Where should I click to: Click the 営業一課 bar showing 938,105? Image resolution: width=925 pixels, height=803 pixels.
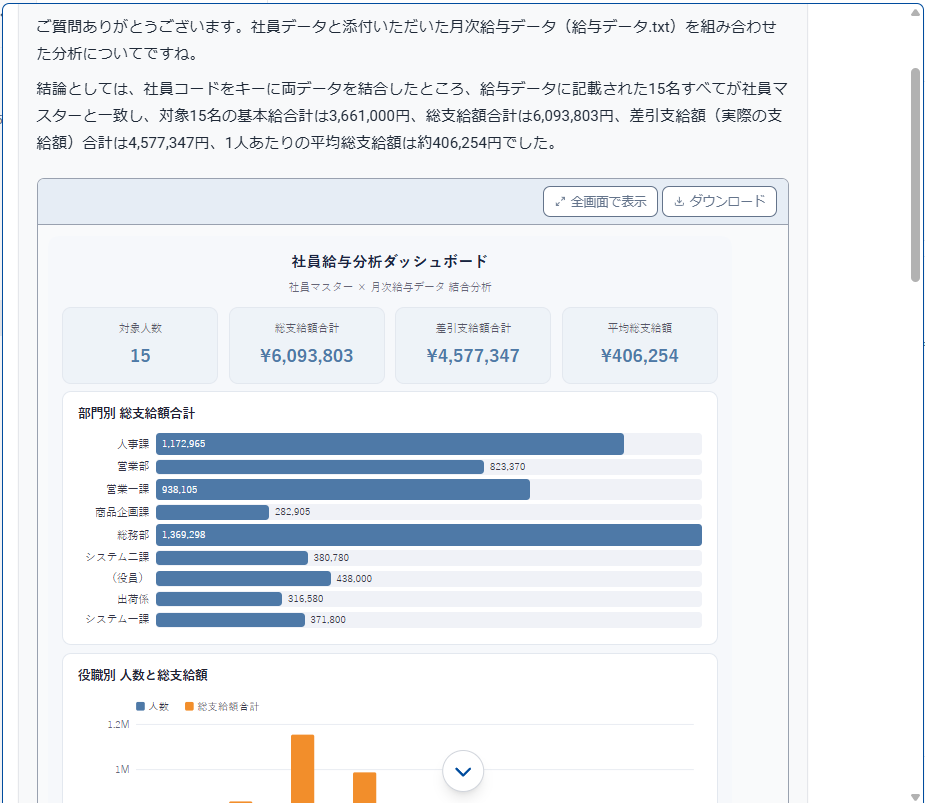[343, 489]
